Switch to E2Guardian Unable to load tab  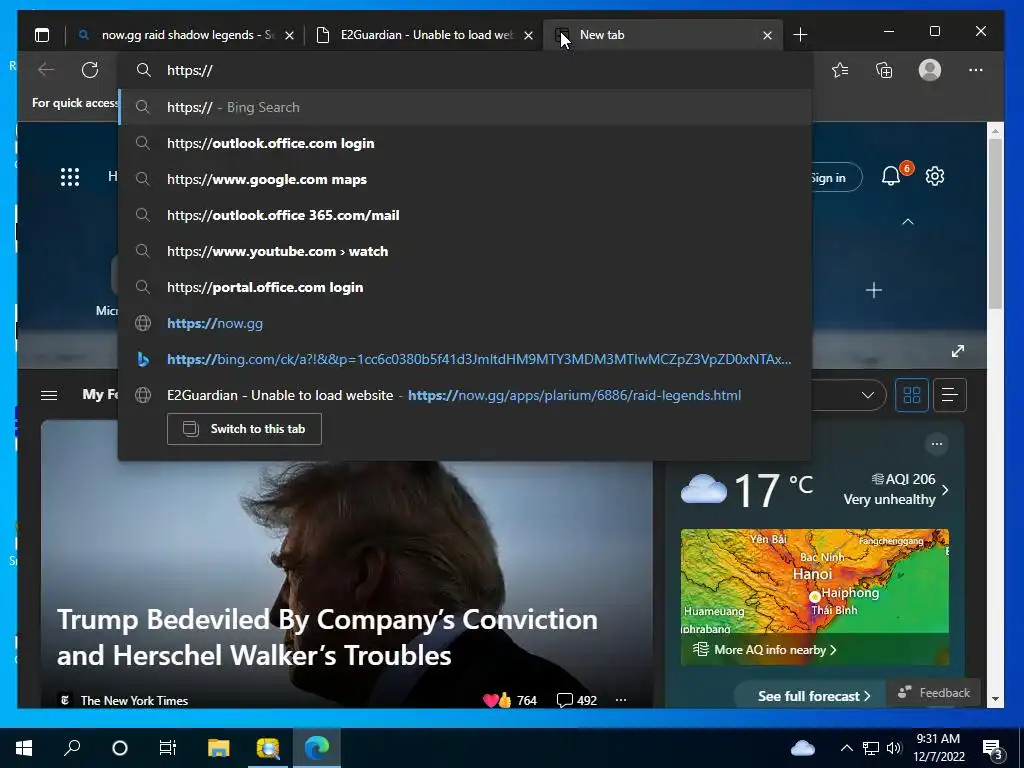[426, 35]
